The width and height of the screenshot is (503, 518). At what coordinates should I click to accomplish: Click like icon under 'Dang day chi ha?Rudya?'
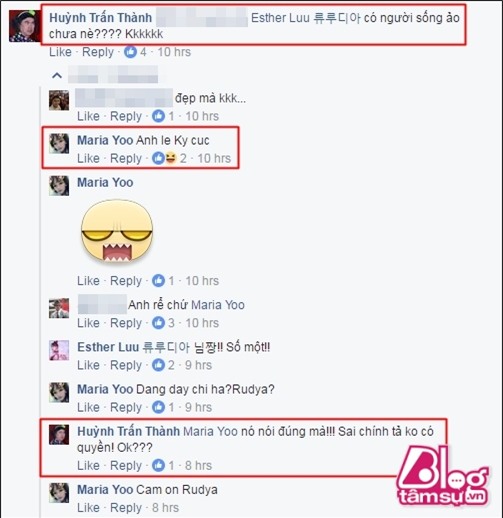pyautogui.click(x=158, y=407)
